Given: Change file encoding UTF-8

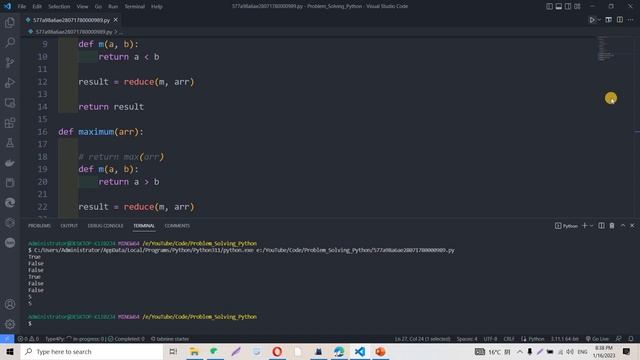Looking at the screenshot, I should (x=491, y=339).
